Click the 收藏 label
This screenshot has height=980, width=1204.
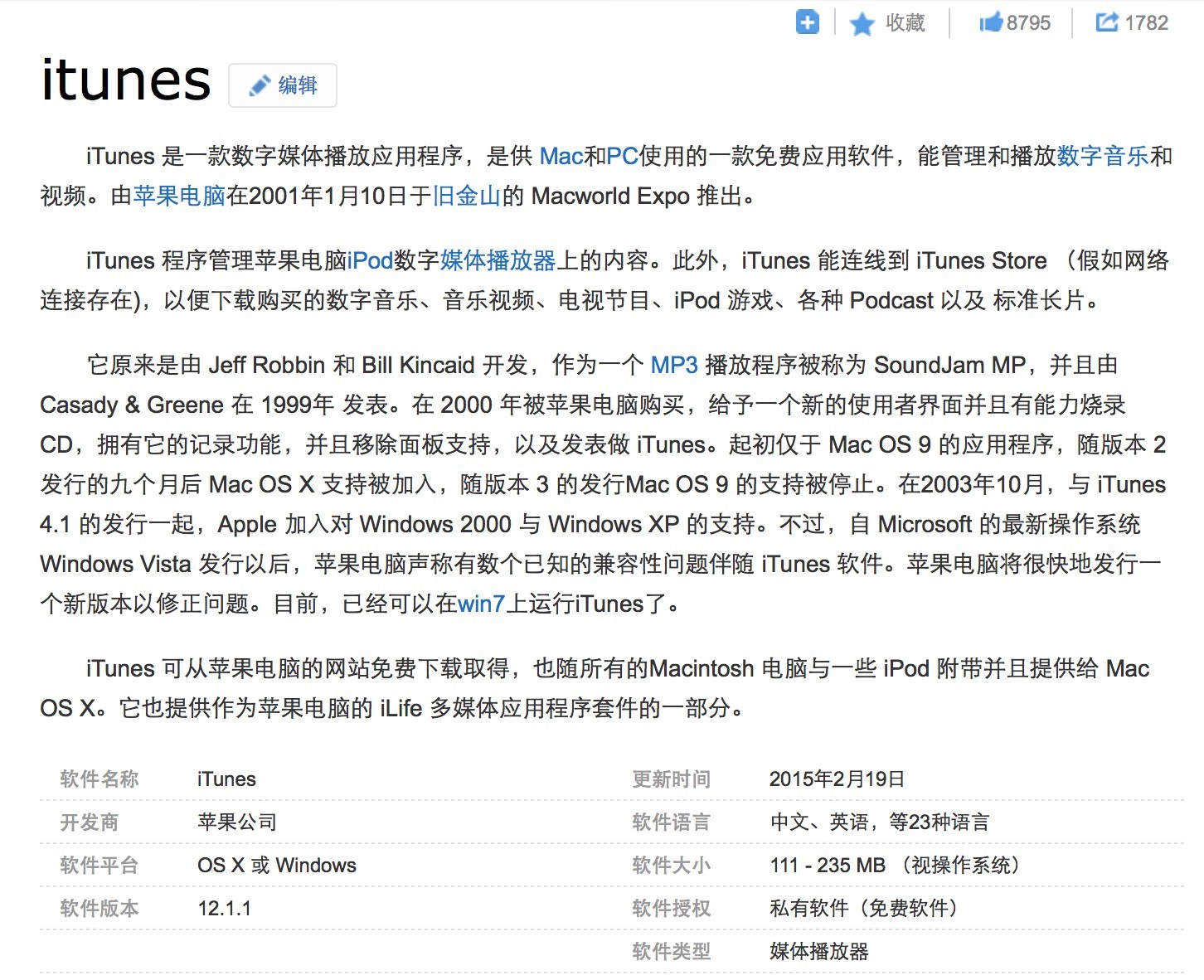pos(905,23)
